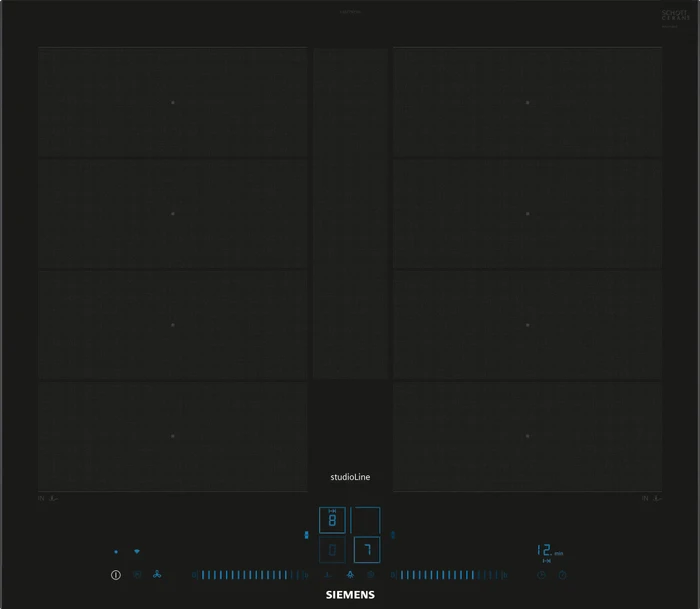Toggle the right flexZone link indicator
Screen dimensions: 700x609
point(393,535)
